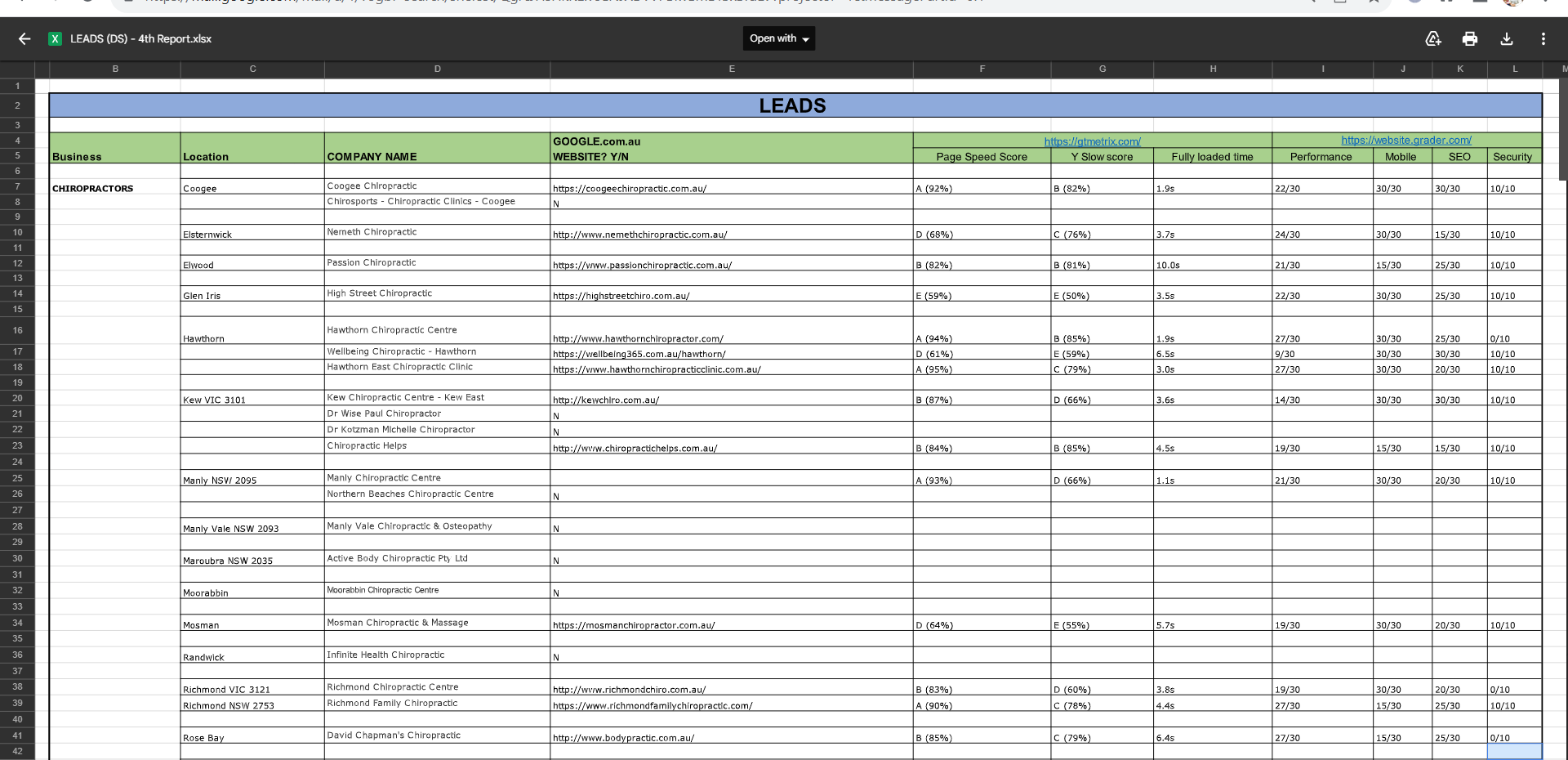
Task: Add file to Drive shortcut icon
Action: 1433,38
